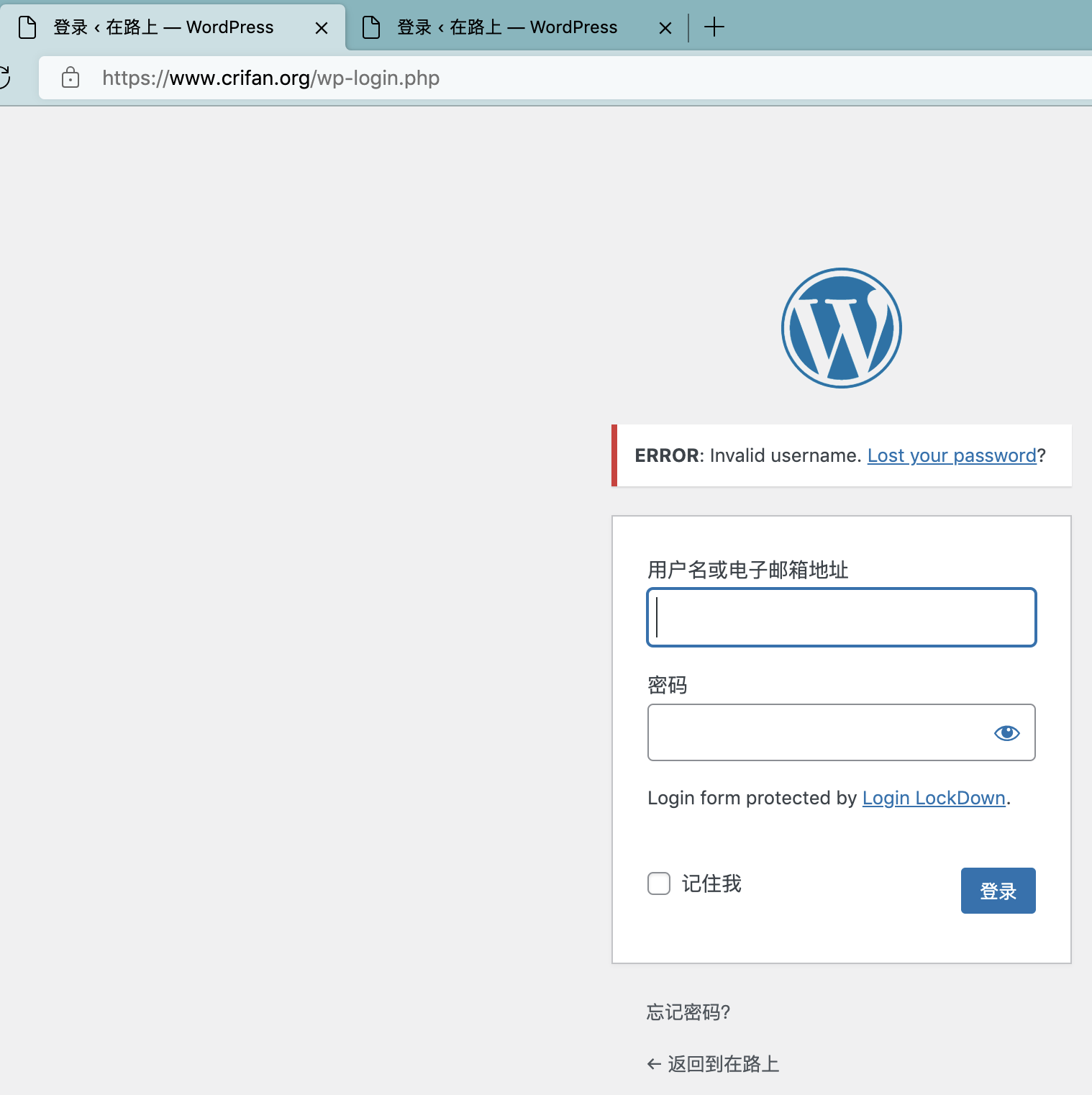Click the page icon on second tab
This screenshot has height=1095, width=1092.
[x=371, y=27]
